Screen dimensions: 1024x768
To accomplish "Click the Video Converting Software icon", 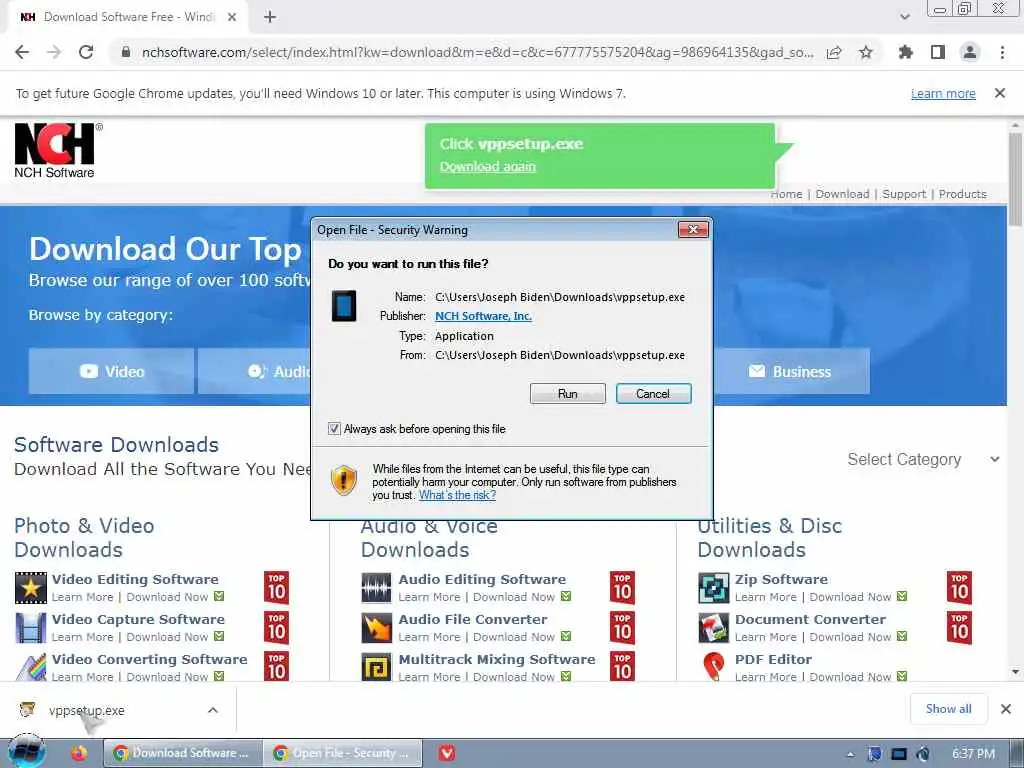I will pos(31,667).
